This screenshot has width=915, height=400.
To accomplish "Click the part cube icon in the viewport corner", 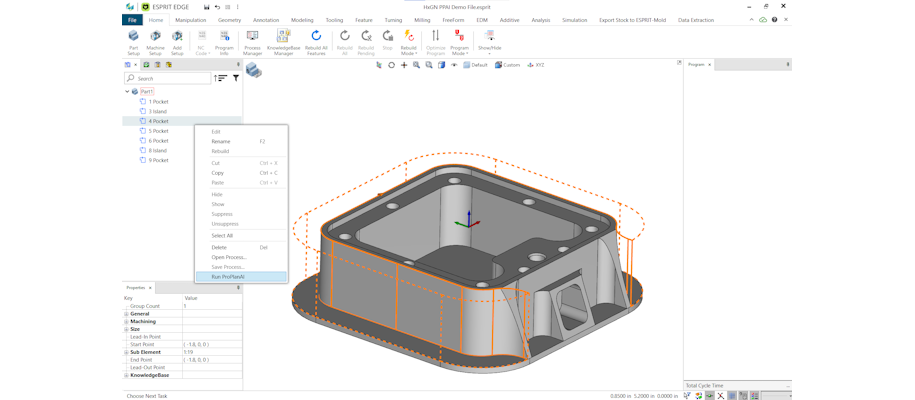I will [254, 70].
